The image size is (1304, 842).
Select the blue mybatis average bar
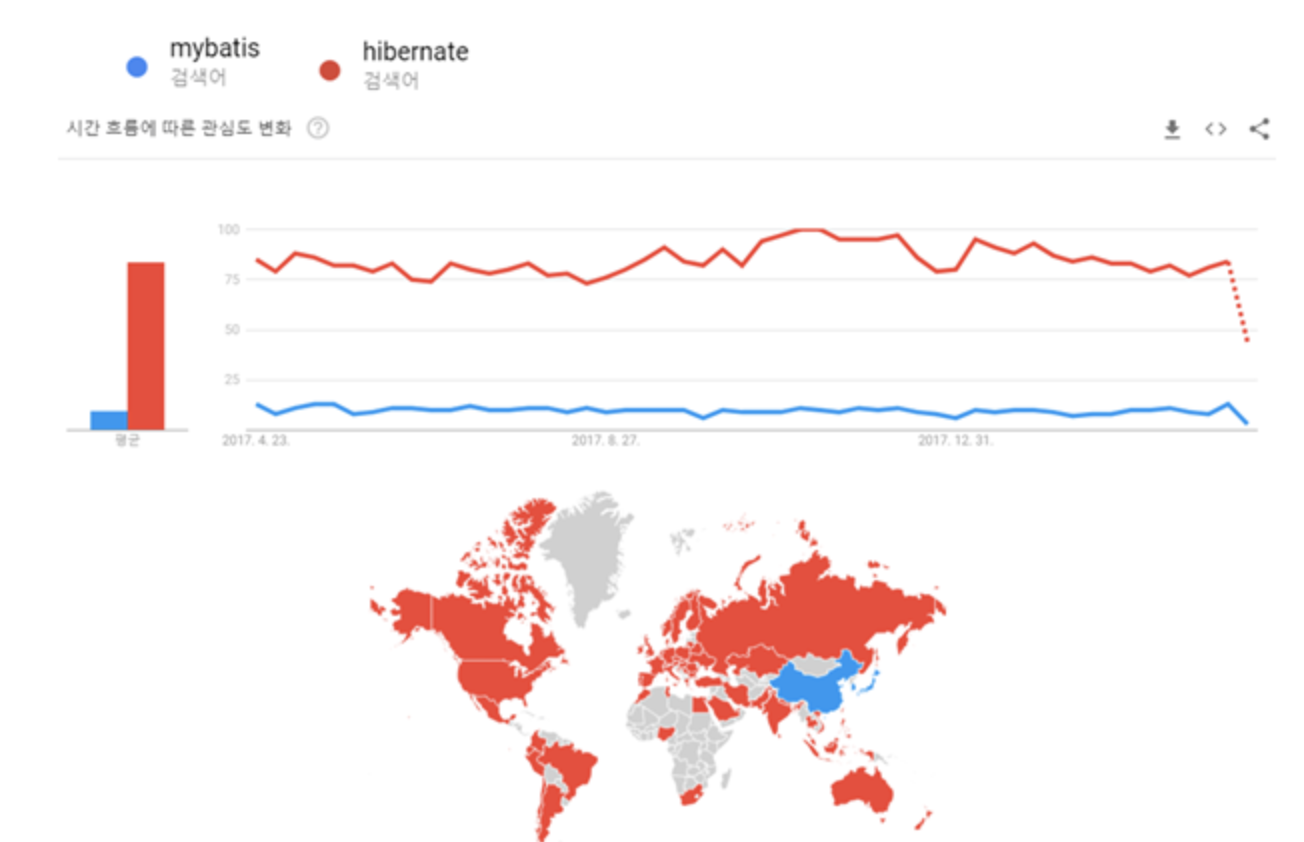pyautogui.click(x=109, y=420)
